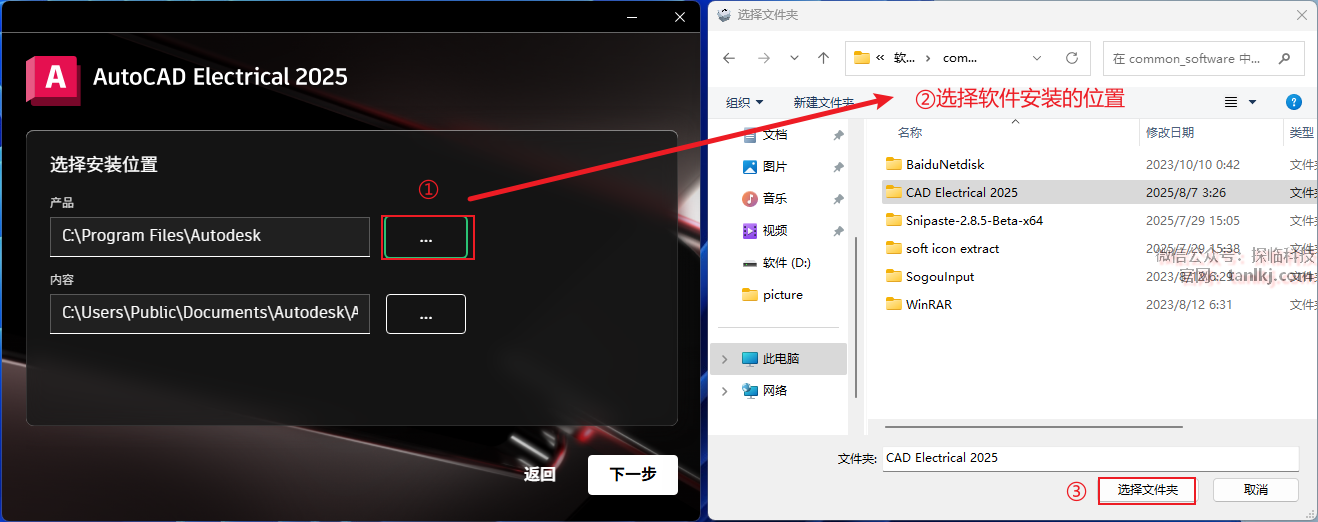Image resolution: width=1318 pixels, height=522 pixels.
Task: Click the 视频 video icon in sidebar
Action: [x=750, y=230]
